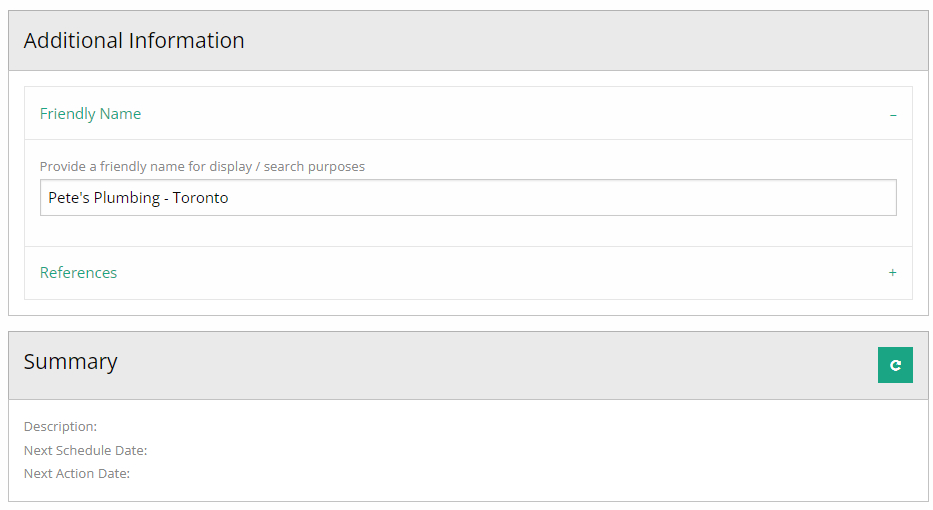This screenshot has height=510, width=933.
Task: Click the Next Action Date: label
Action: pos(77,474)
